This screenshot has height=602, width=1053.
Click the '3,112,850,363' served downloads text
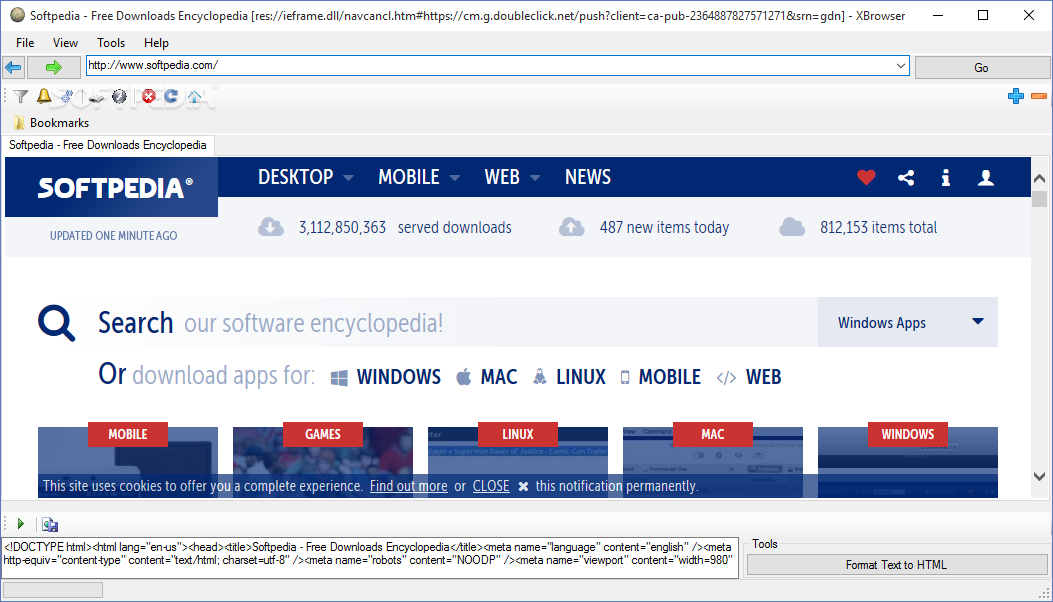pos(342,228)
